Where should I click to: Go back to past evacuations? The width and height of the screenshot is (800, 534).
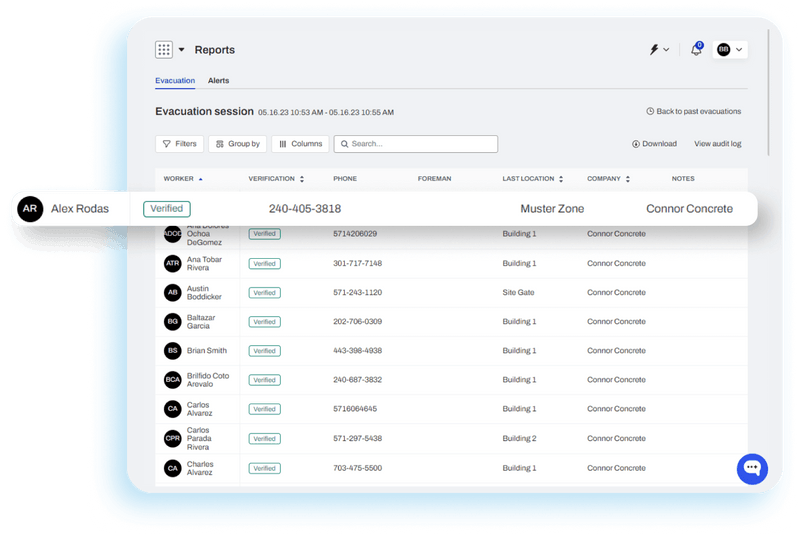tap(693, 111)
